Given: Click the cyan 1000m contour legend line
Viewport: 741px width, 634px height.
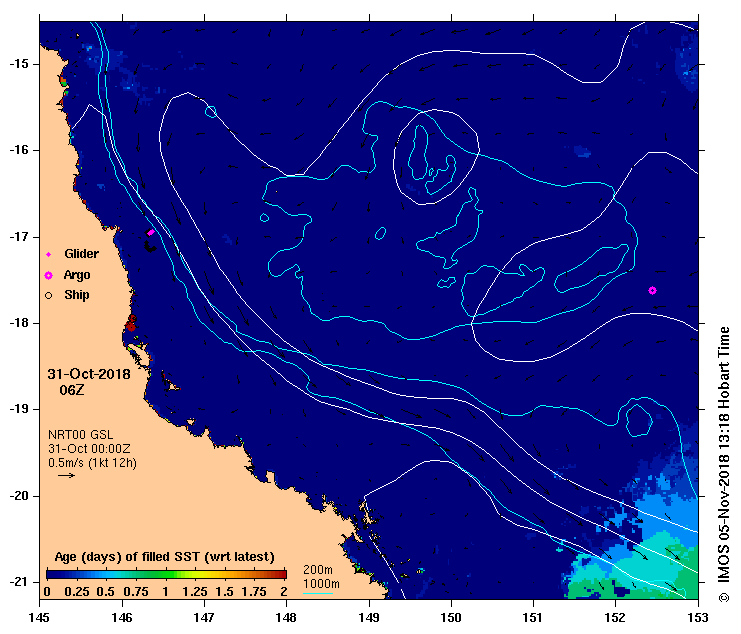Looking at the screenshot, I should pyautogui.click(x=318, y=593).
